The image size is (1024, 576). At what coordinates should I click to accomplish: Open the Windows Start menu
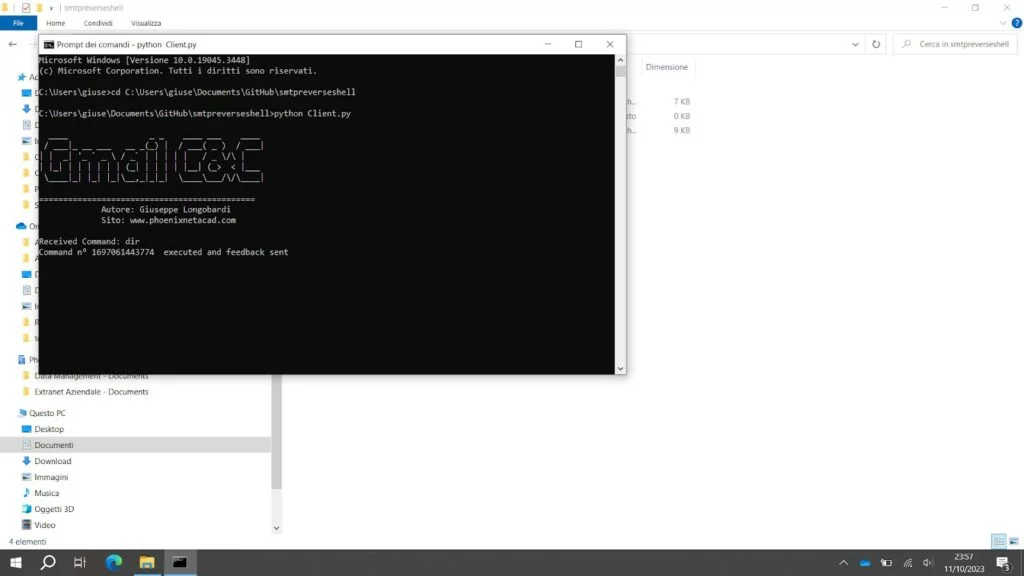16,562
